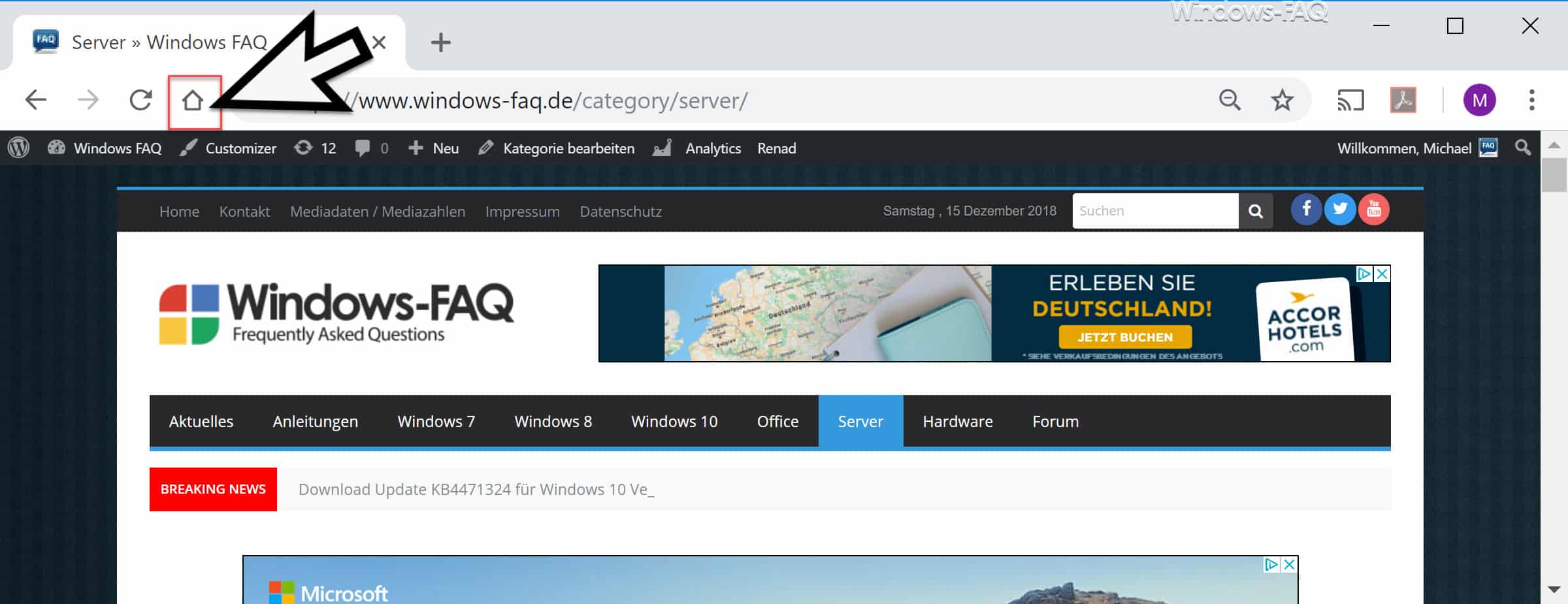The height and width of the screenshot is (604, 1568).
Task: Open the Customizer
Action: (228, 148)
